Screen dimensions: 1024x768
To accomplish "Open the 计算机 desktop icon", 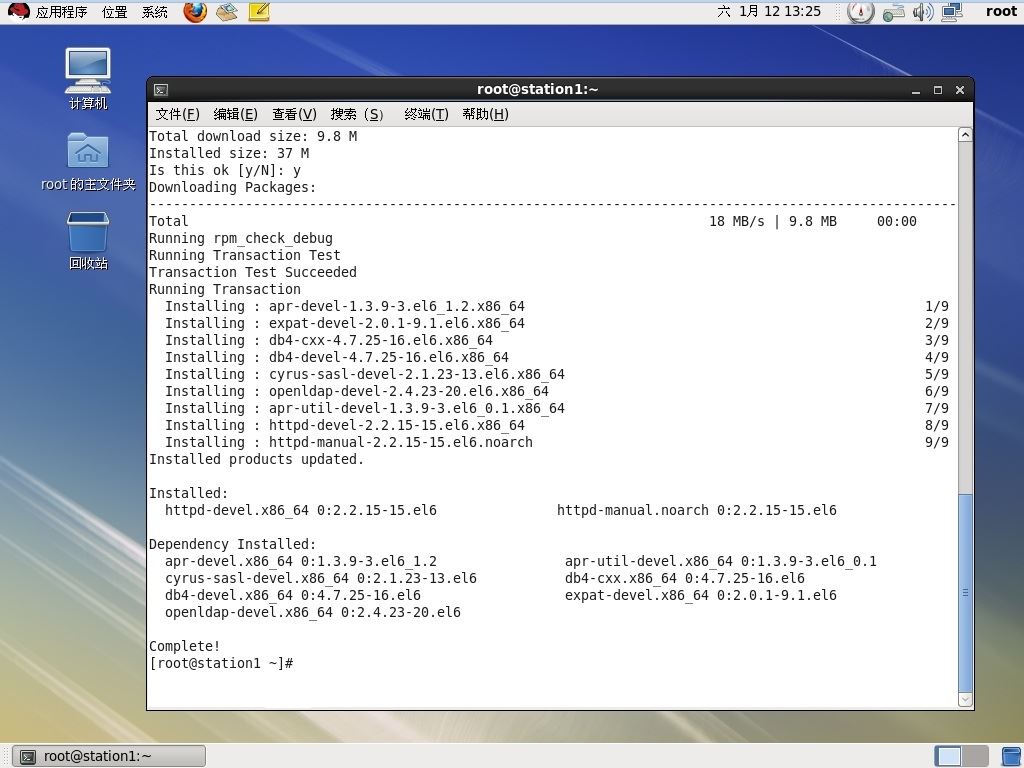I will click(88, 78).
